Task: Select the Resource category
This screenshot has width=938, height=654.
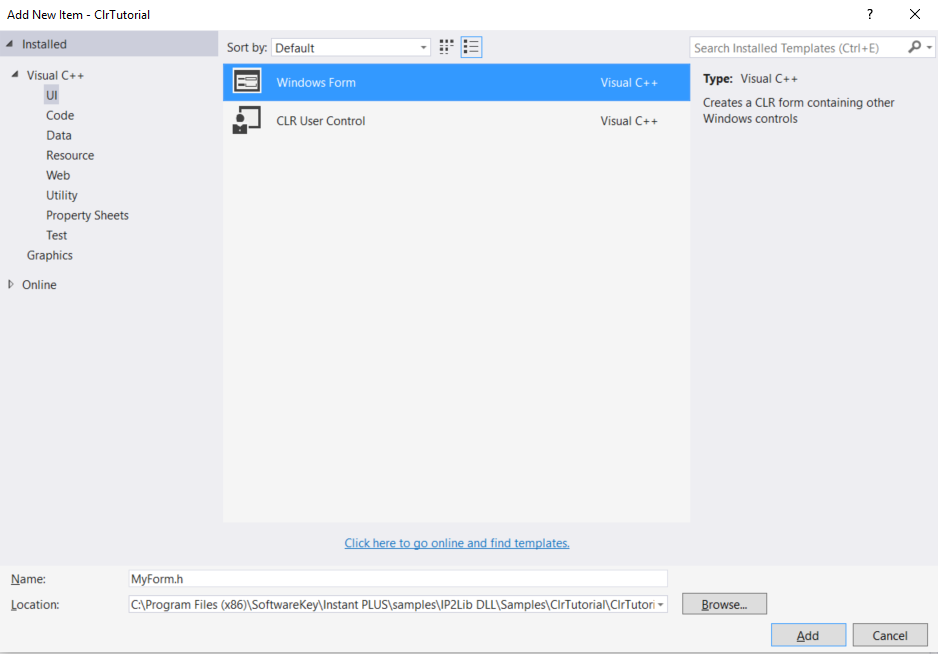Action: [x=70, y=155]
